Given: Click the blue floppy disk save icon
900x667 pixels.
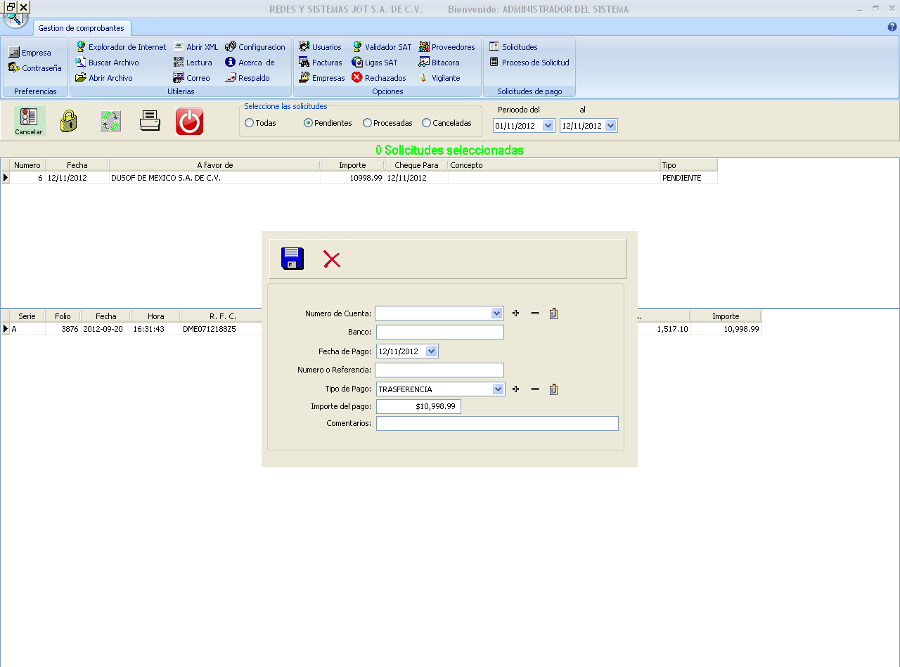Looking at the screenshot, I should 293,259.
